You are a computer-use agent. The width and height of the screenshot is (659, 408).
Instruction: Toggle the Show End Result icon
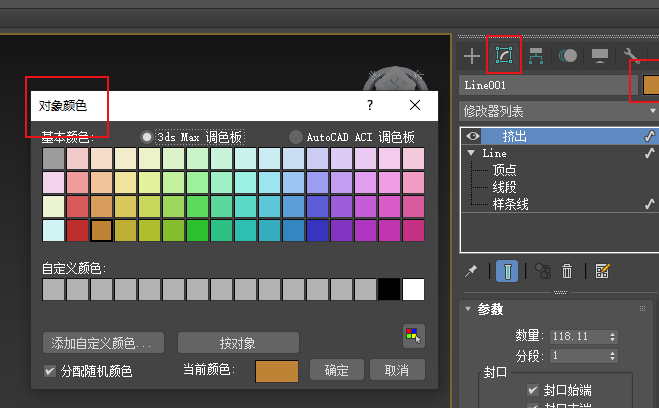507,271
